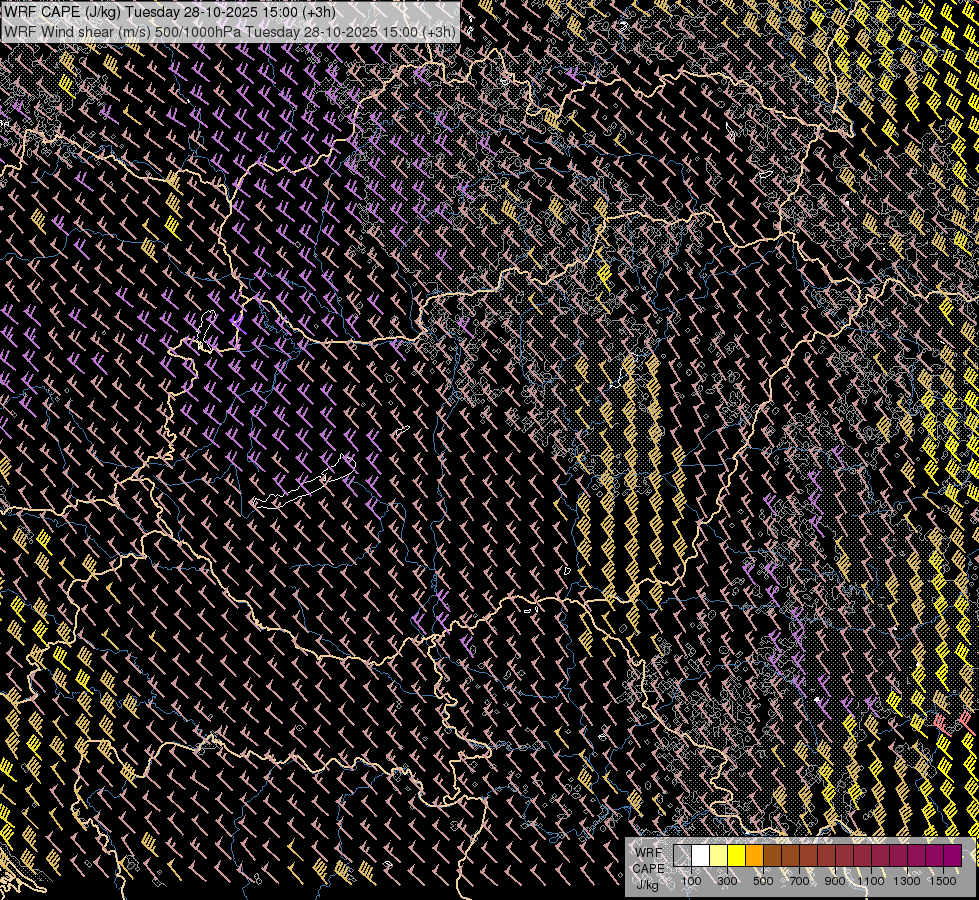Screen dimensions: 979x900
Task: Click the rightmost purple legend swatch
Action: (x=953, y=855)
